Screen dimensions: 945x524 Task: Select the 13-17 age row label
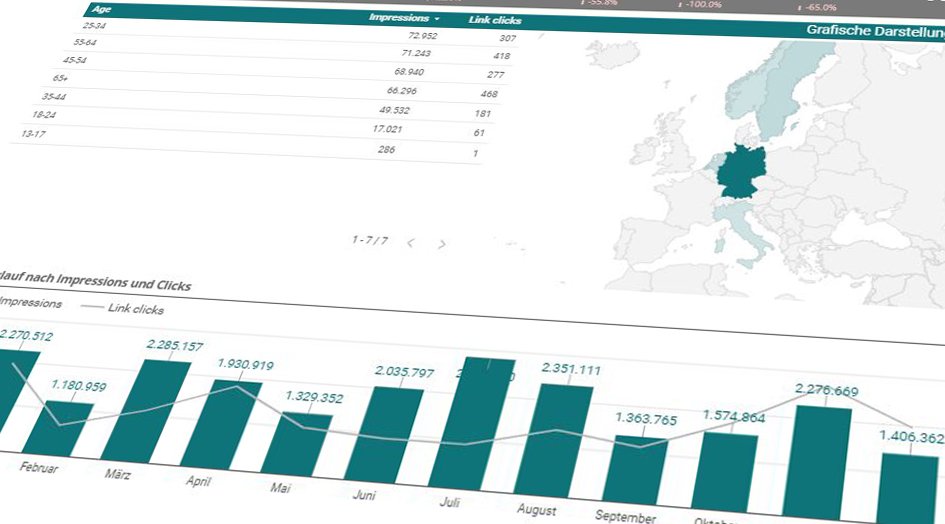(33, 133)
